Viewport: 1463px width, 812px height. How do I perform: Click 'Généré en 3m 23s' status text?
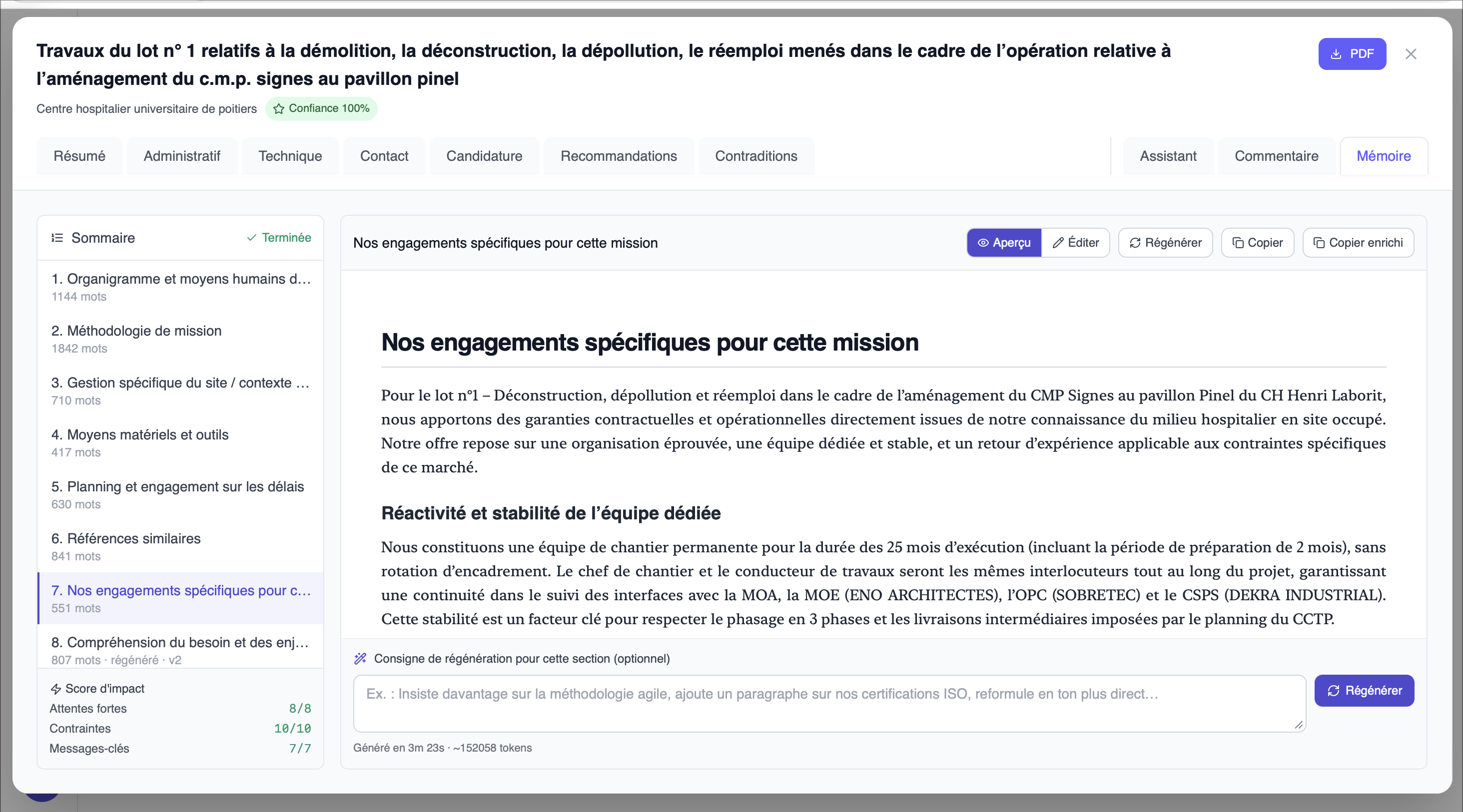[x=399, y=748]
